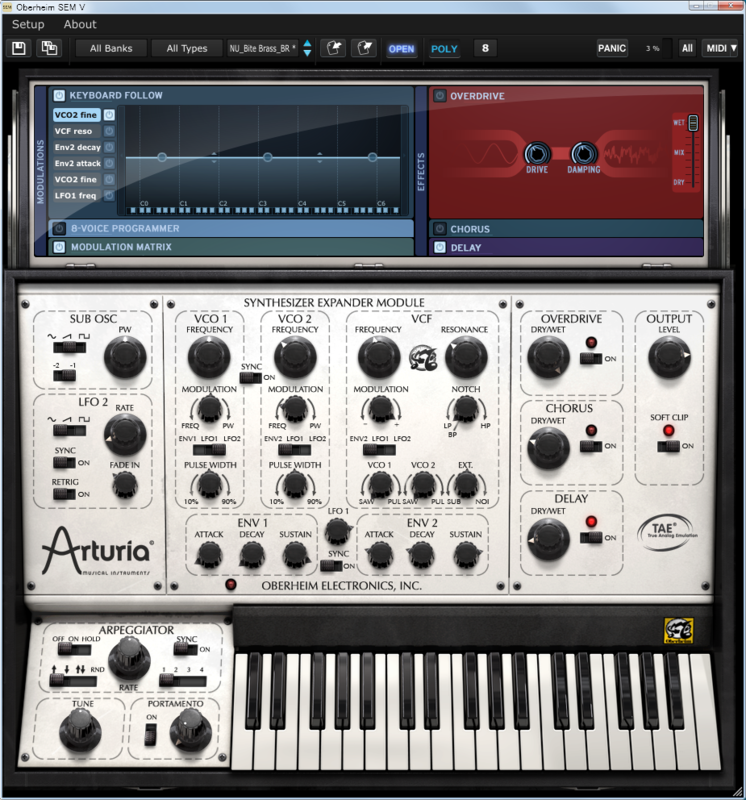The width and height of the screenshot is (746, 800).
Task: Toggle the Modulation Matrix power icon
Action: coord(59,247)
